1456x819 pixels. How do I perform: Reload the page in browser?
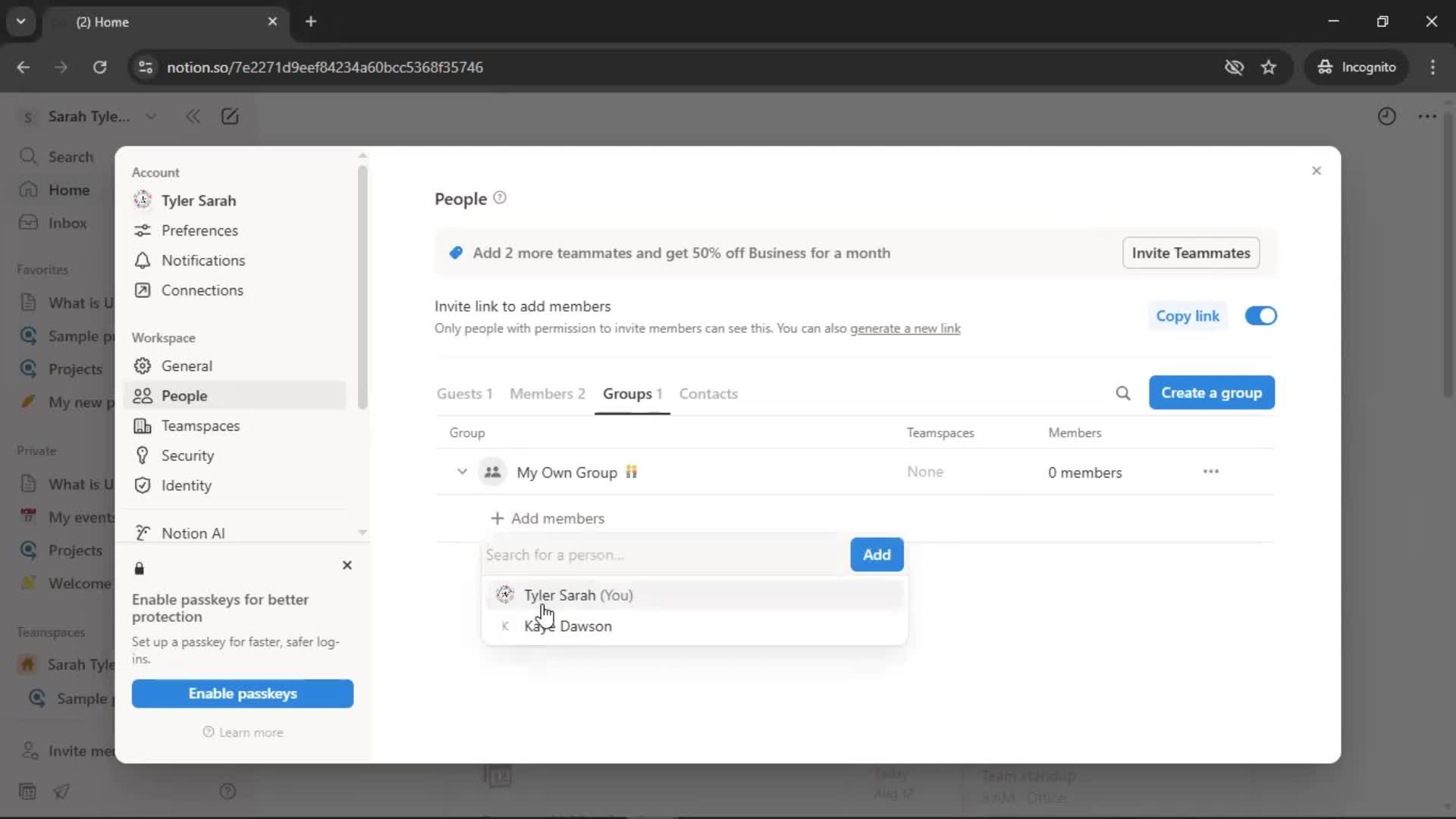(x=99, y=67)
